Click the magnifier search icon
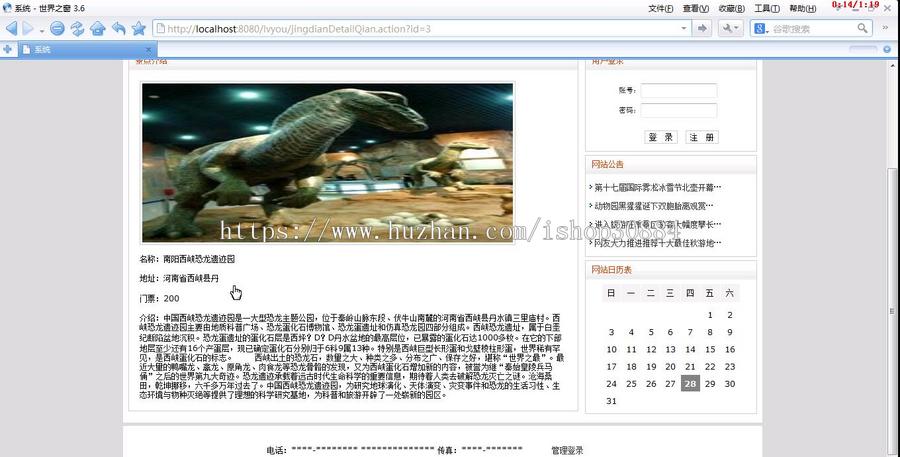This screenshot has width=900, height=457. pyautogui.click(x=863, y=28)
